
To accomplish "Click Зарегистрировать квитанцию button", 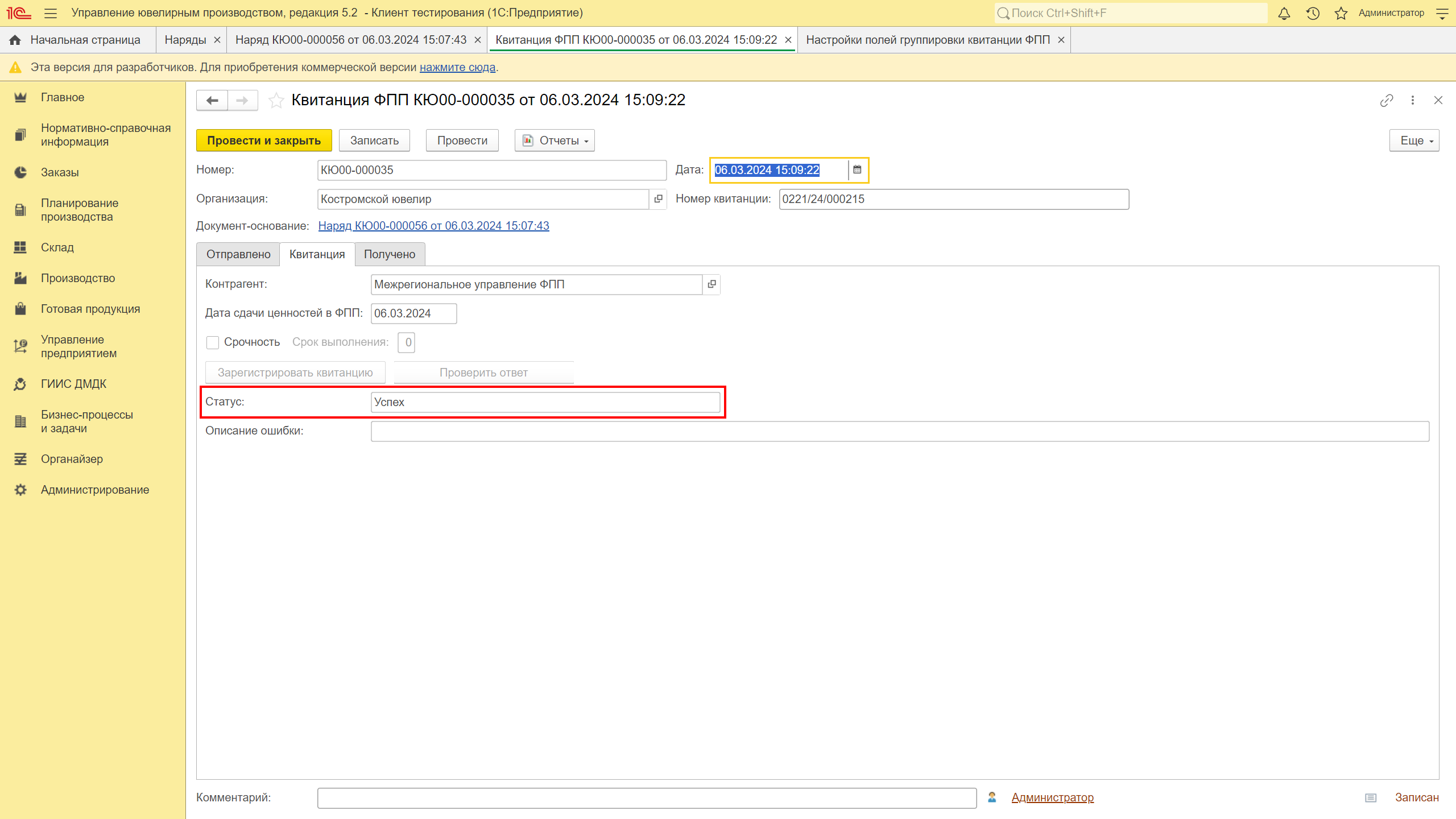I will tap(295, 373).
